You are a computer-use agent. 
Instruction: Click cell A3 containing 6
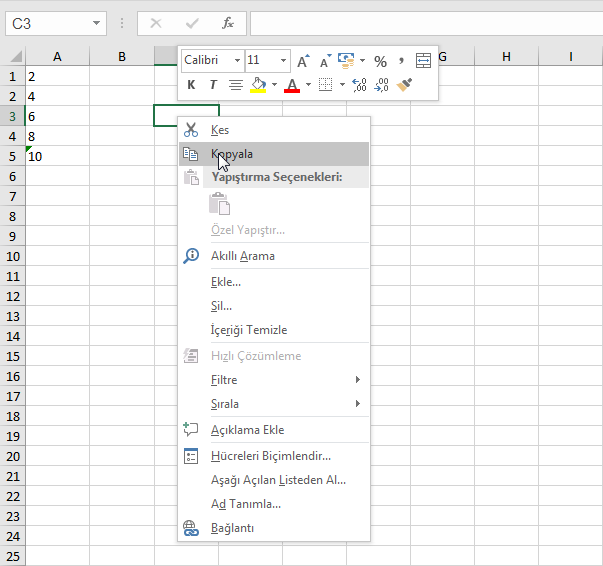pos(57,117)
